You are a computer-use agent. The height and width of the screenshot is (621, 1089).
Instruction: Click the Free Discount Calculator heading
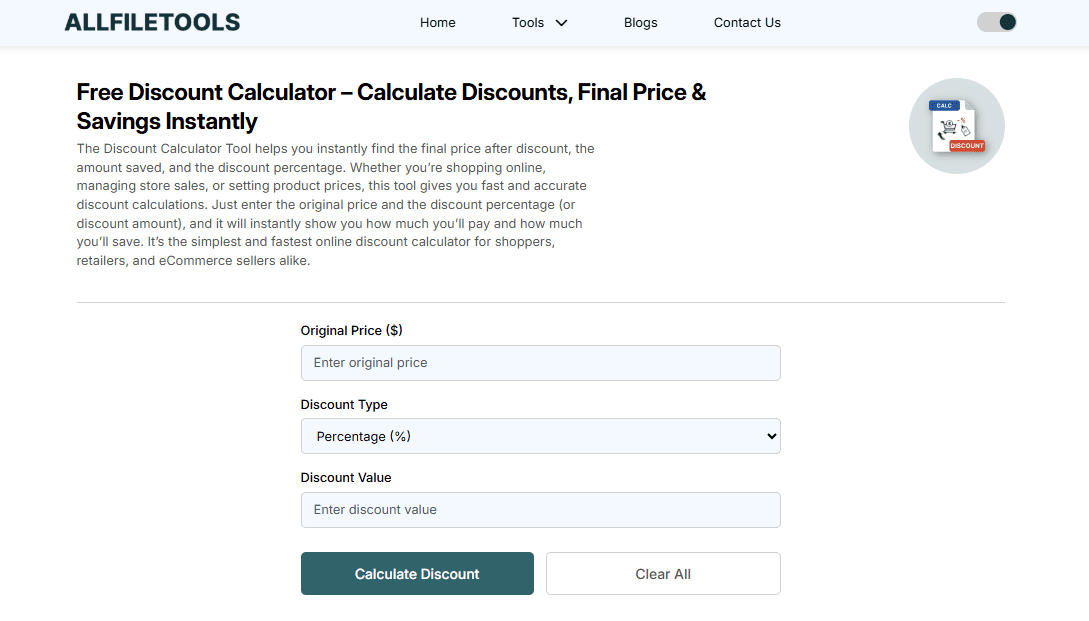tap(391, 107)
